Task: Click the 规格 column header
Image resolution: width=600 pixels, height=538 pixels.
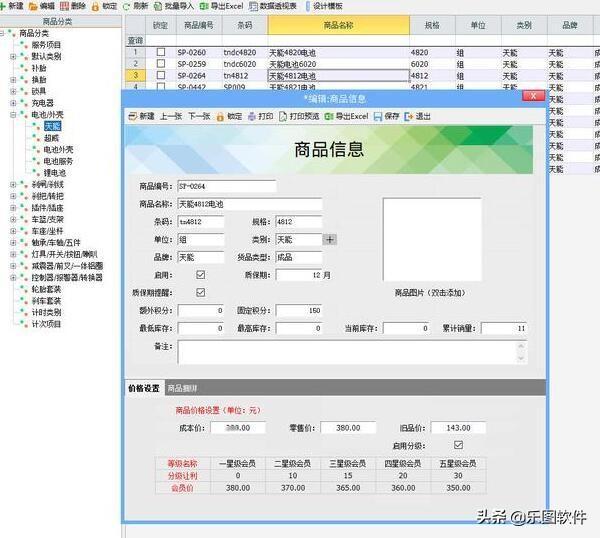Action: click(432, 25)
